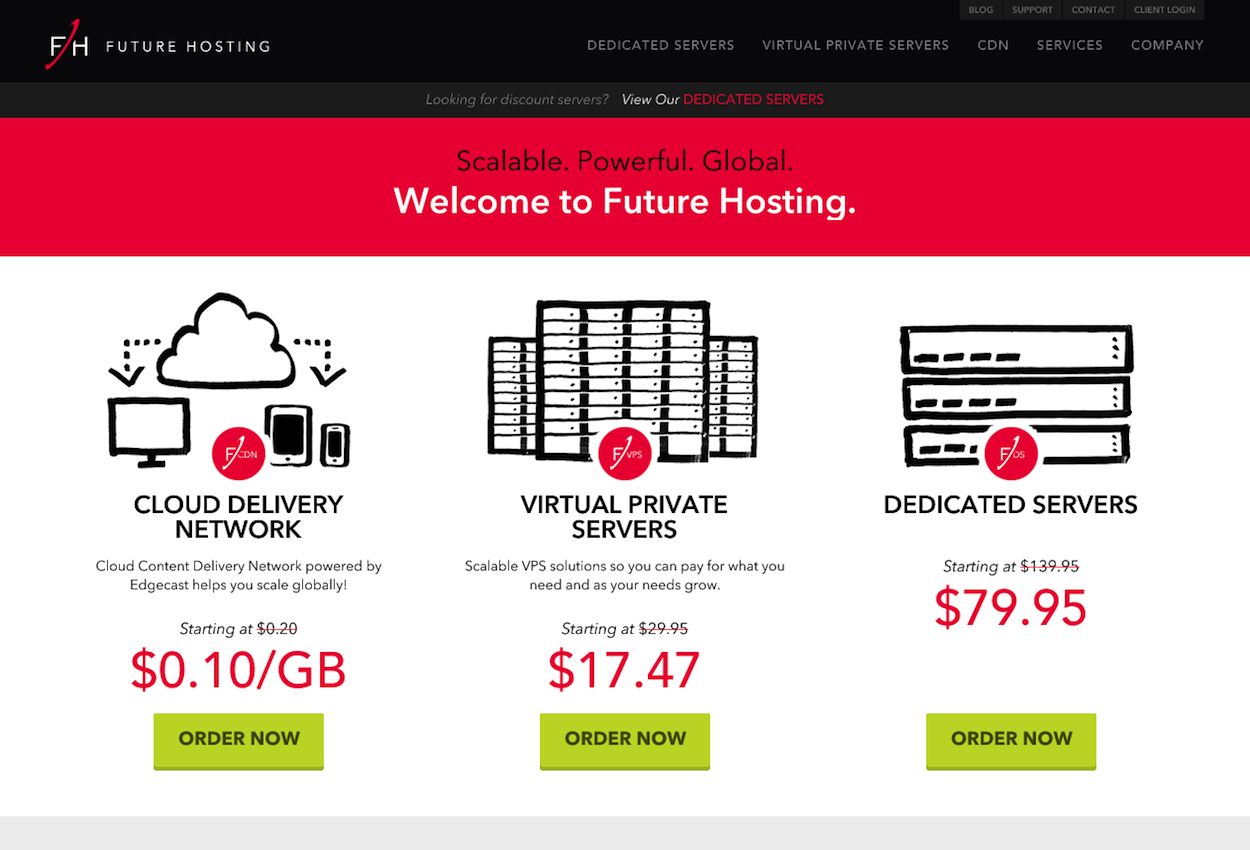Click the Scalable VPS solutions description
The width and height of the screenshot is (1250, 850).
point(625,575)
